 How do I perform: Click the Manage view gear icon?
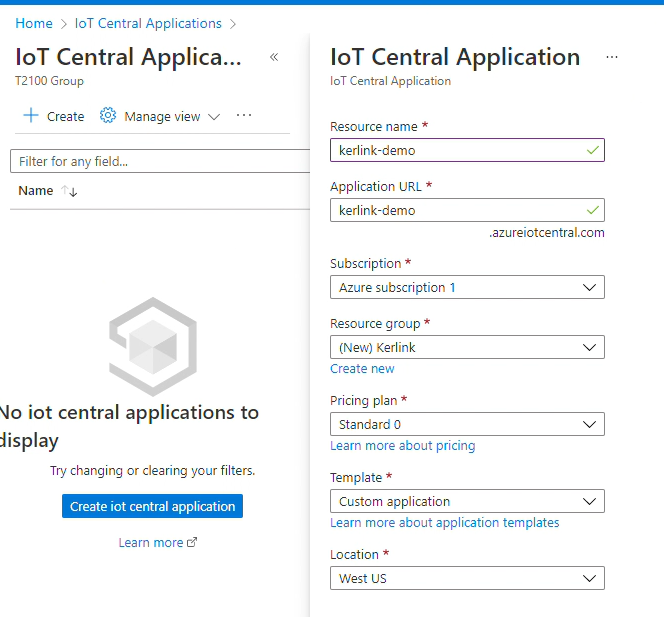pyautogui.click(x=108, y=116)
